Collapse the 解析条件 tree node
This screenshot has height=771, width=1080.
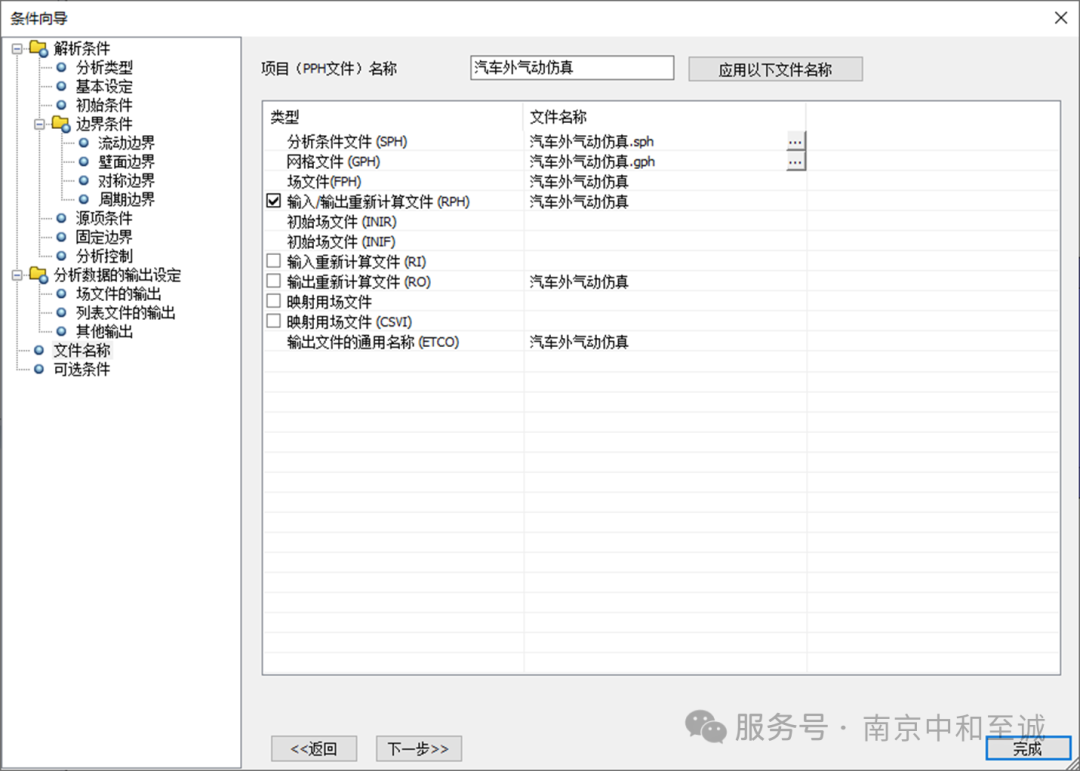click(x=17, y=49)
